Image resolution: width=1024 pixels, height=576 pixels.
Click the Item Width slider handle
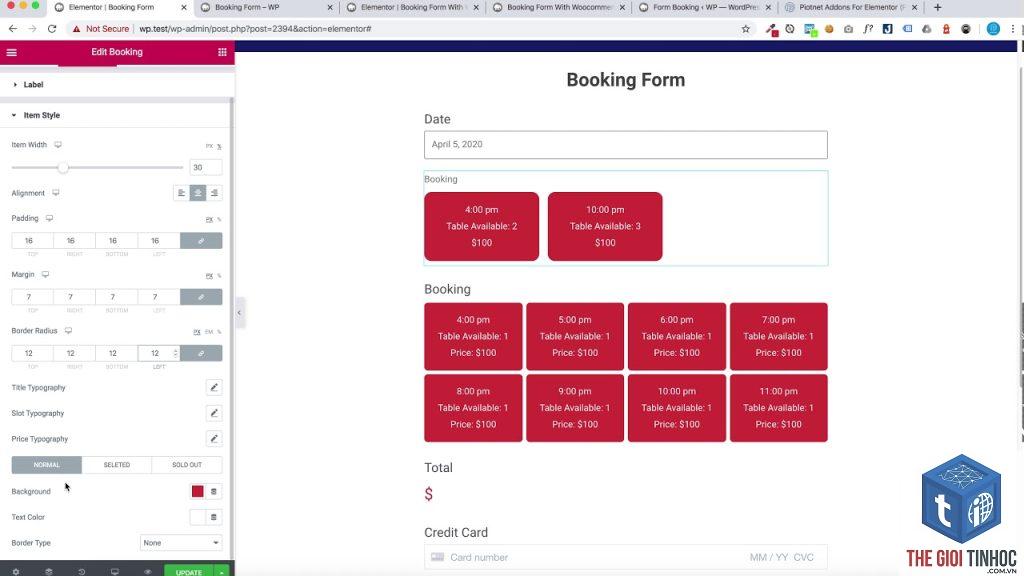point(63,168)
